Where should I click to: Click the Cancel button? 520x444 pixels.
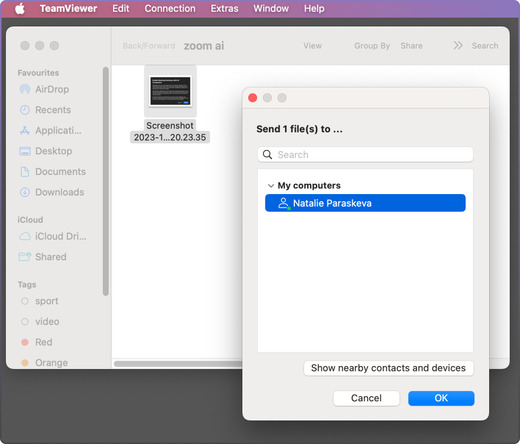click(366, 398)
